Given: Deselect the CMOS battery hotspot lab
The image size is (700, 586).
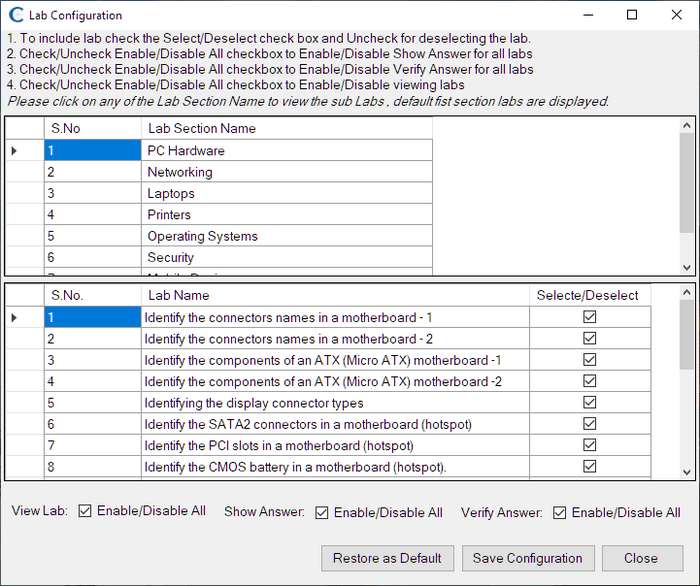Looking at the screenshot, I should pyautogui.click(x=590, y=466).
